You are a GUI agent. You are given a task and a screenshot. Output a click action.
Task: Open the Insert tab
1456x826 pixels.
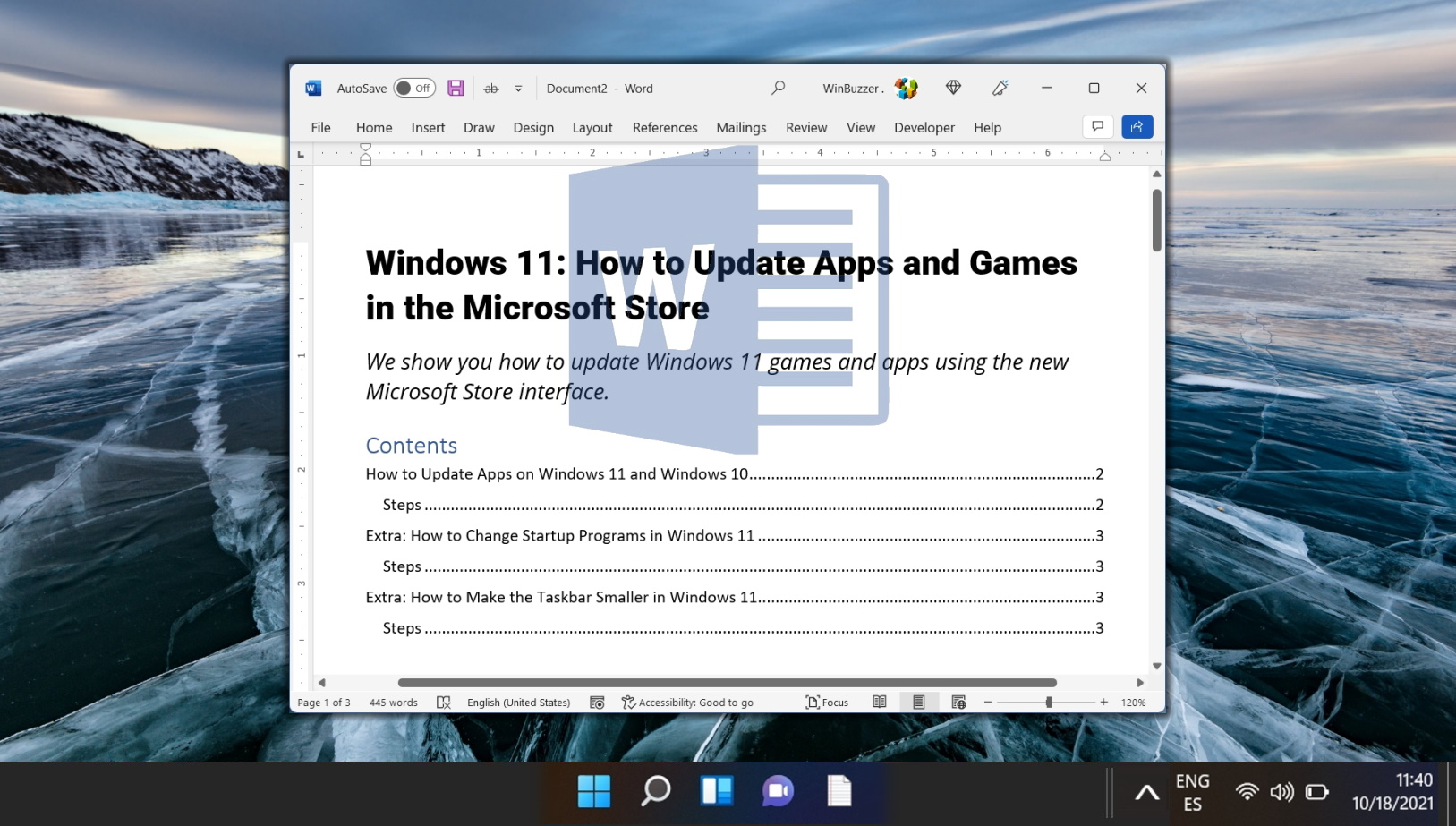click(428, 128)
